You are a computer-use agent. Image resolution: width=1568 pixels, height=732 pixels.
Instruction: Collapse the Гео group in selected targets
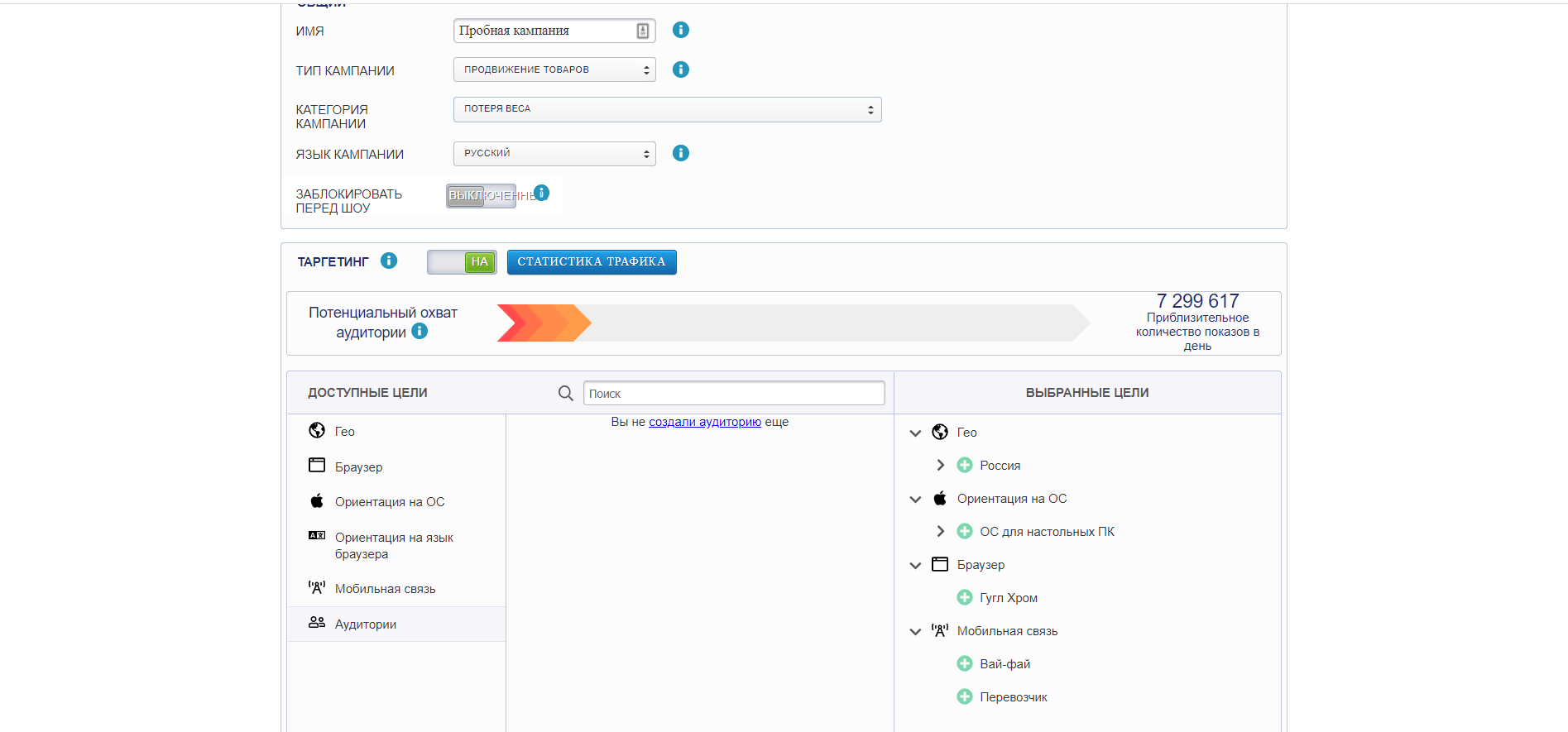pyautogui.click(x=915, y=433)
